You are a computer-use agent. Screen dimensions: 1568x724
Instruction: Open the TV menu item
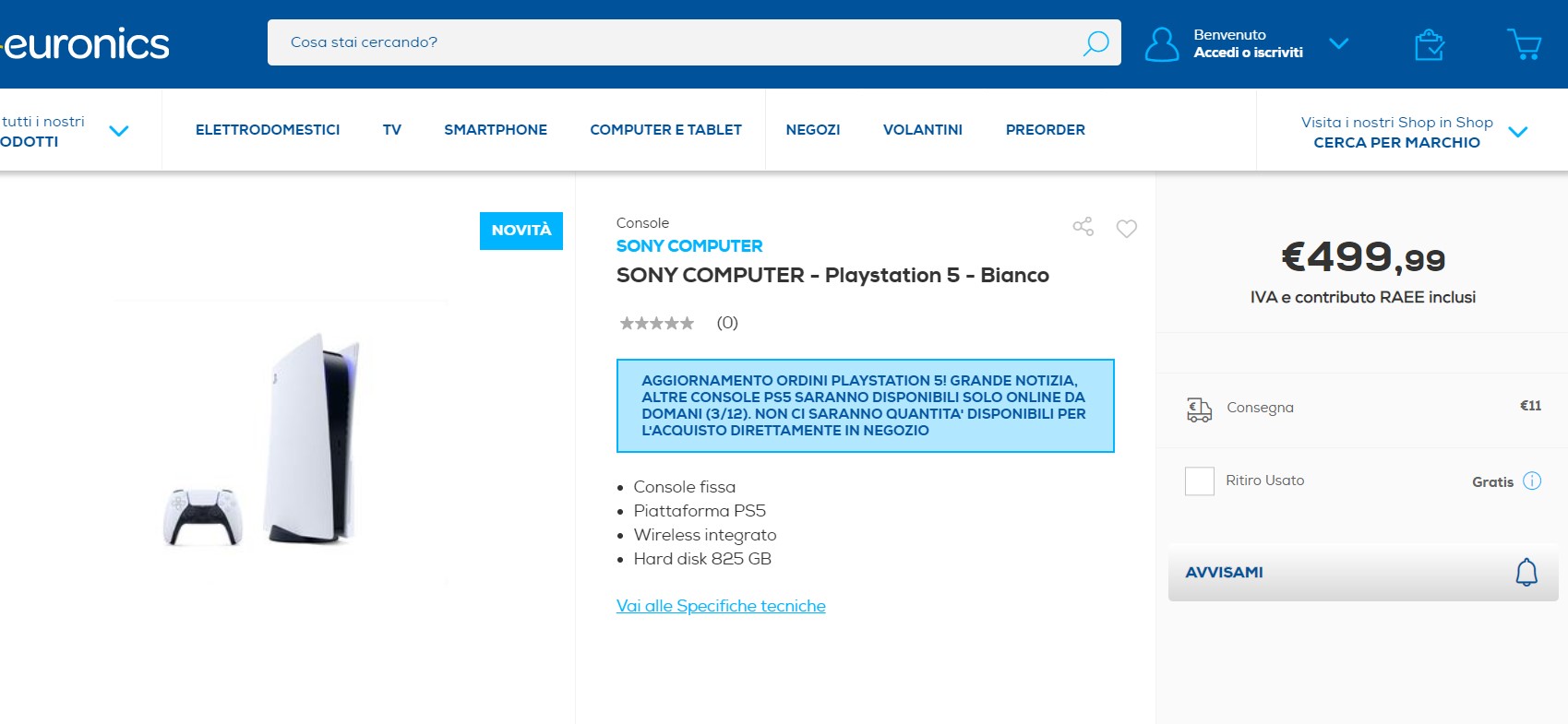pyautogui.click(x=392, y=130)
